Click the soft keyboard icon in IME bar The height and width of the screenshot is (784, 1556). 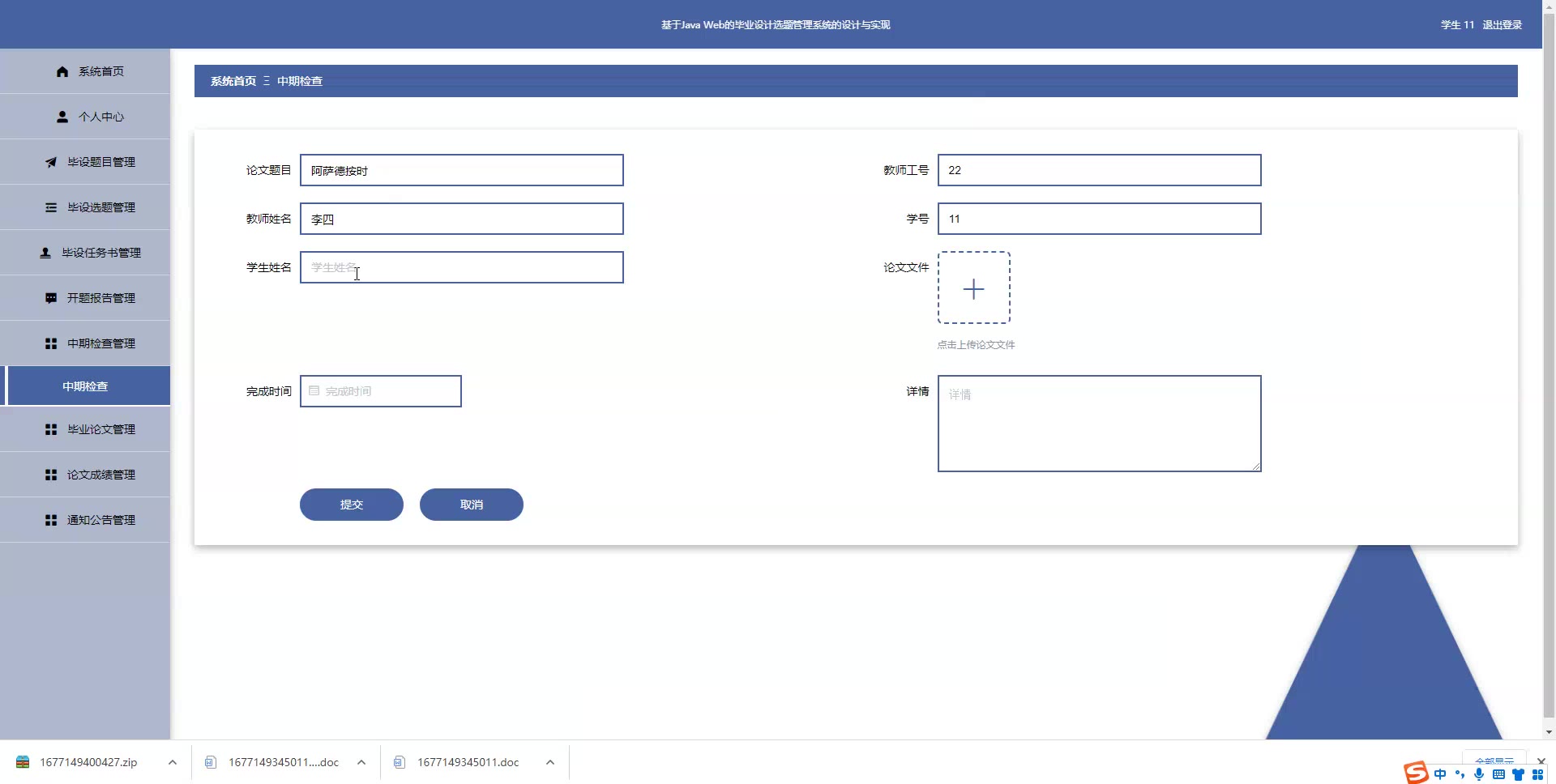tap(1498, 774)
